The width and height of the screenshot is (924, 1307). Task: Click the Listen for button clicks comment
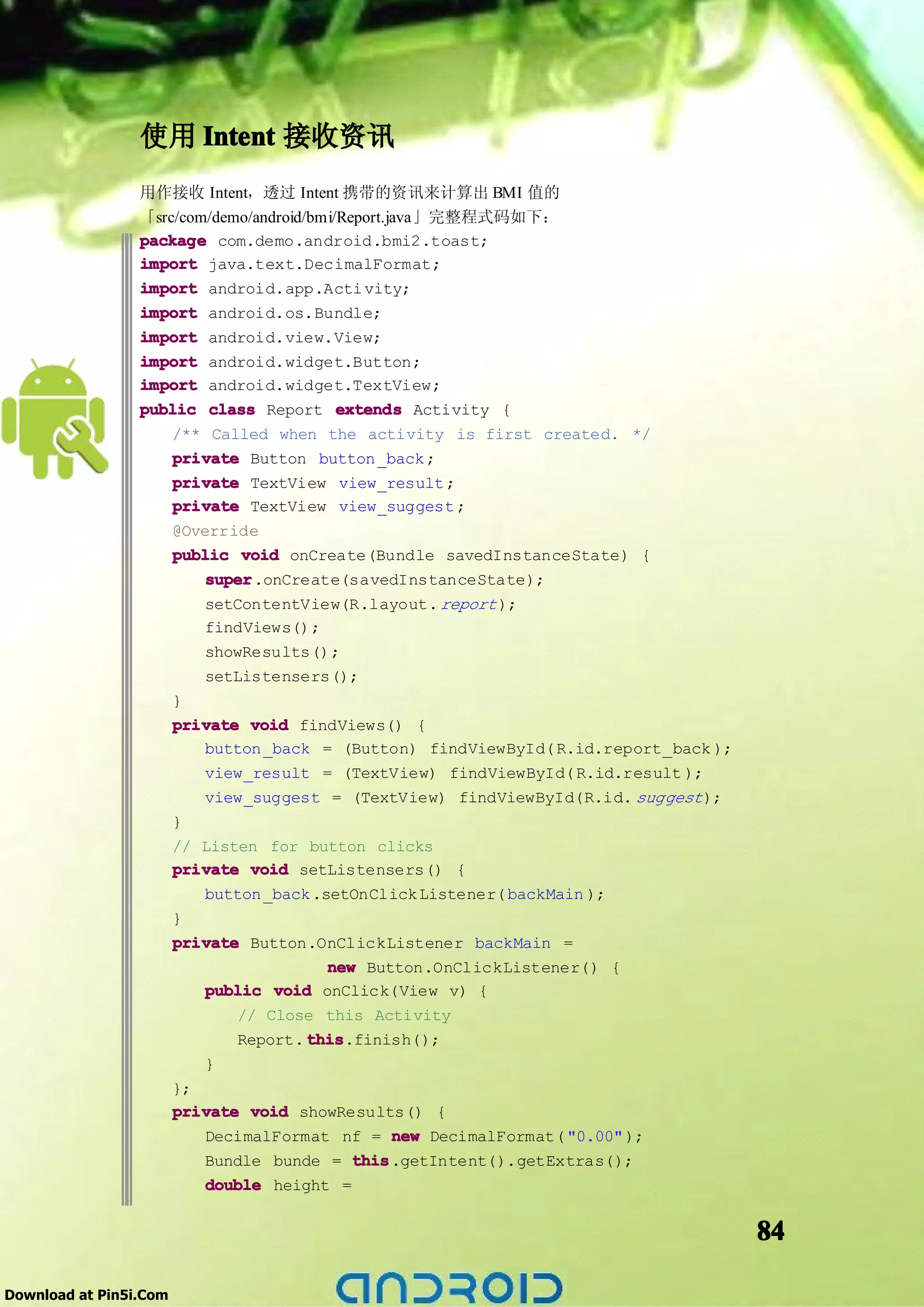point(303,847)
